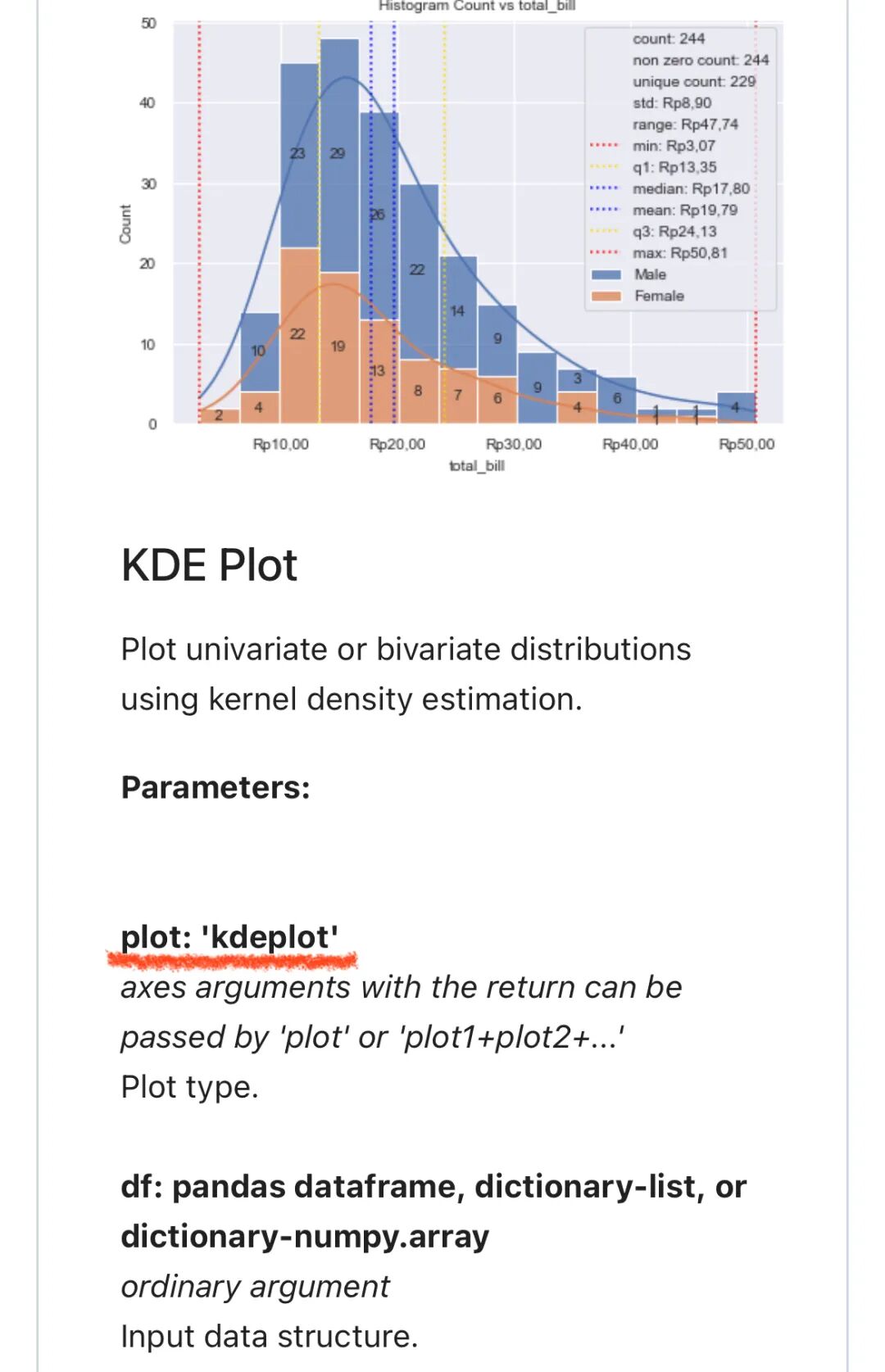Click the Parameters: bold label

(x=216, y=787)
